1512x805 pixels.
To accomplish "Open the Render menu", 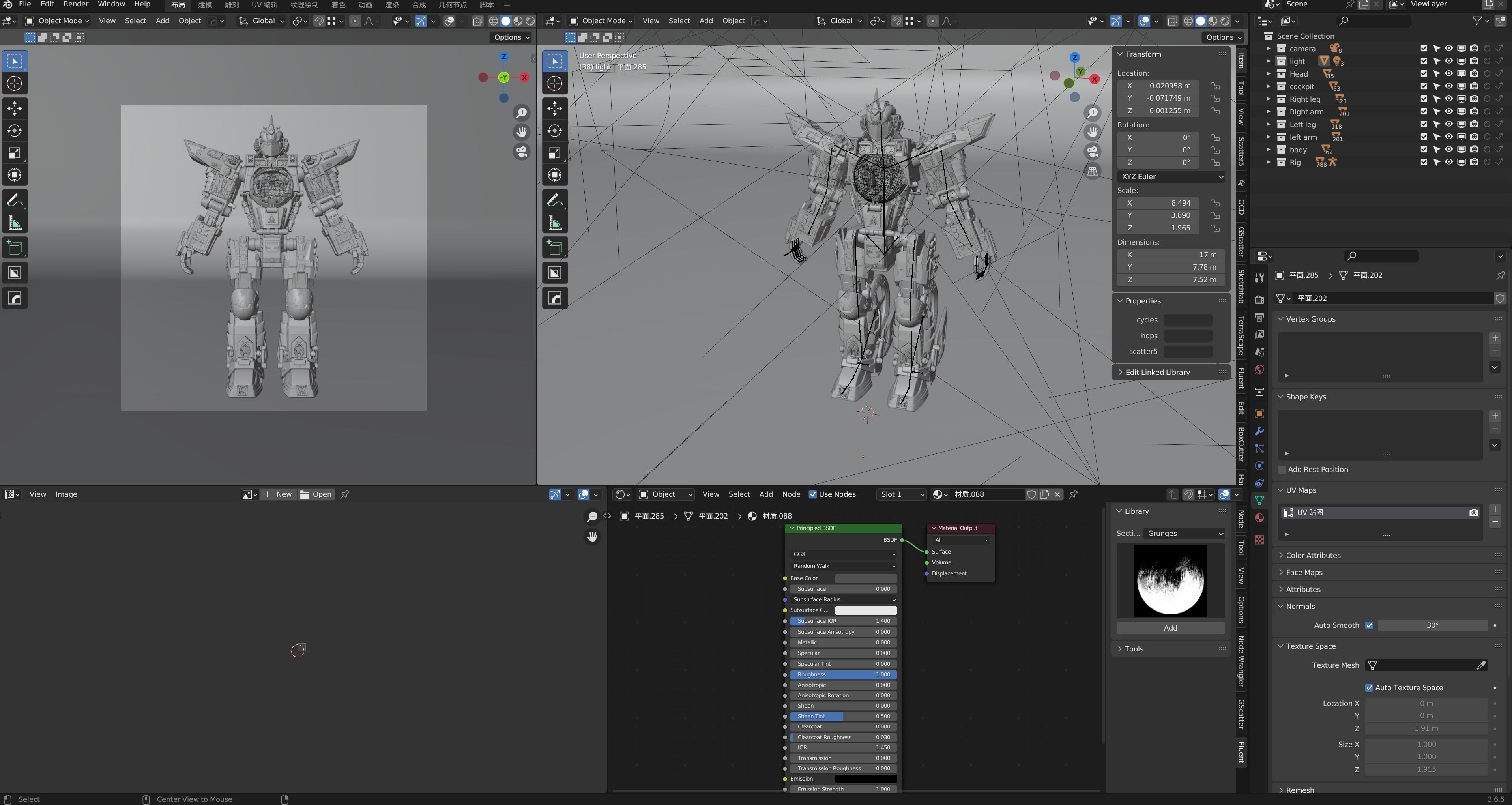I will 76,4.
